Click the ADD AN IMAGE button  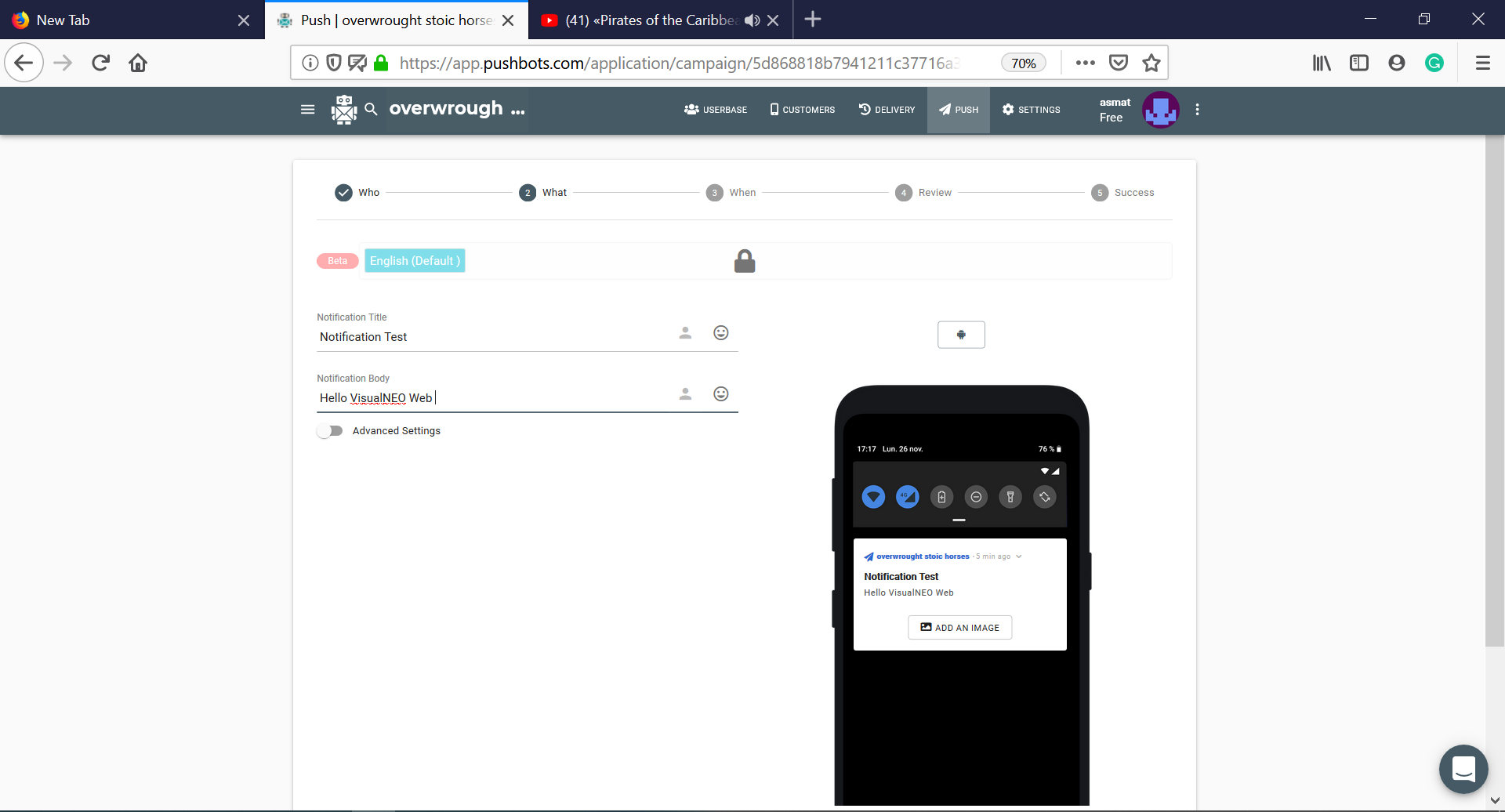tap(960, 628)
